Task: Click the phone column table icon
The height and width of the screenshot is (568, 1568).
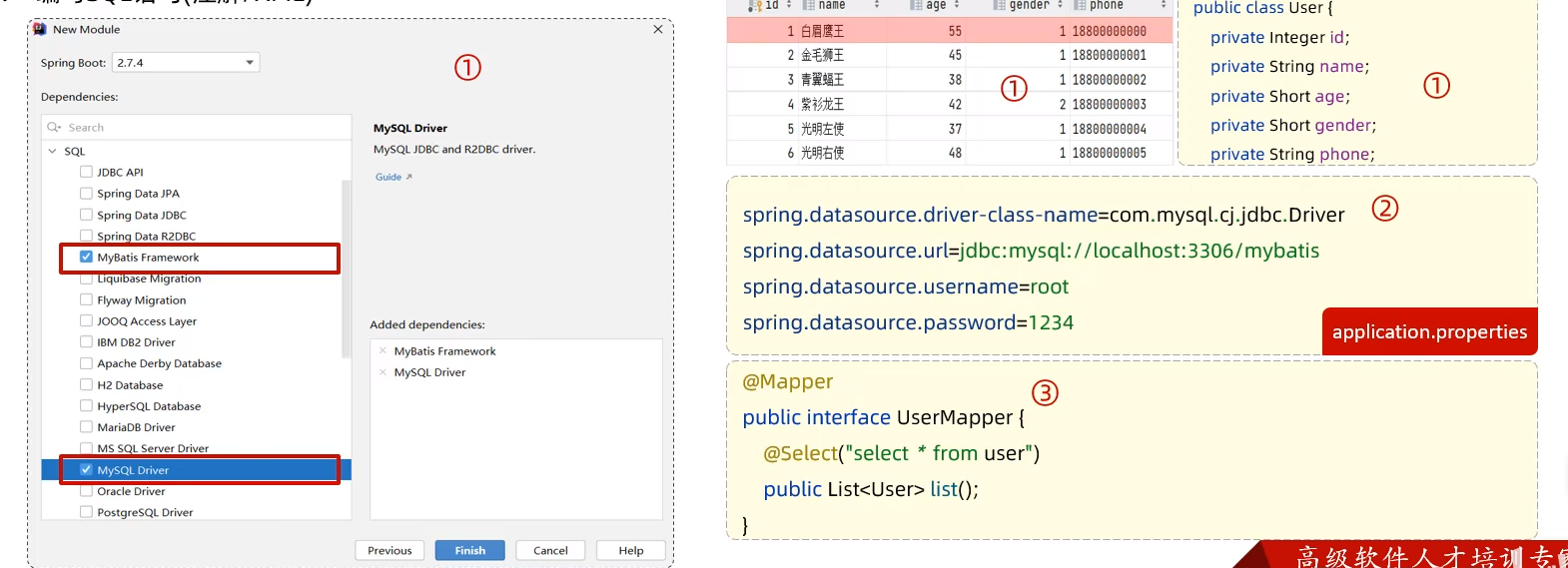Action: pos(1080,6)
